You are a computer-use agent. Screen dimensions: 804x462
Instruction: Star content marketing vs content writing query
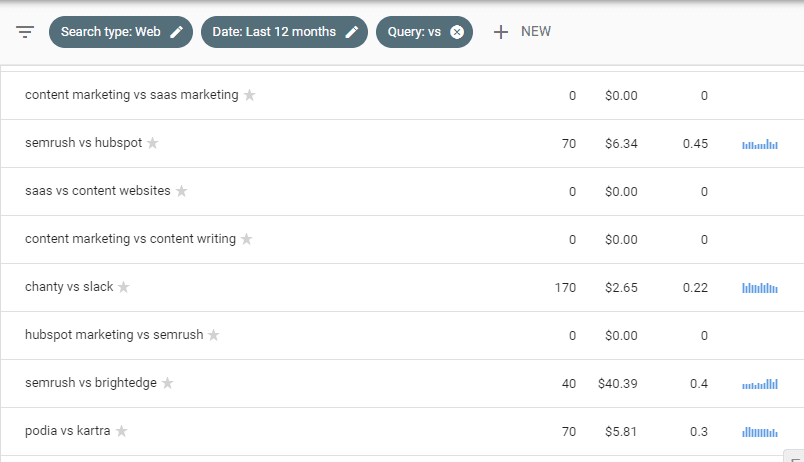tap(247, 239)
